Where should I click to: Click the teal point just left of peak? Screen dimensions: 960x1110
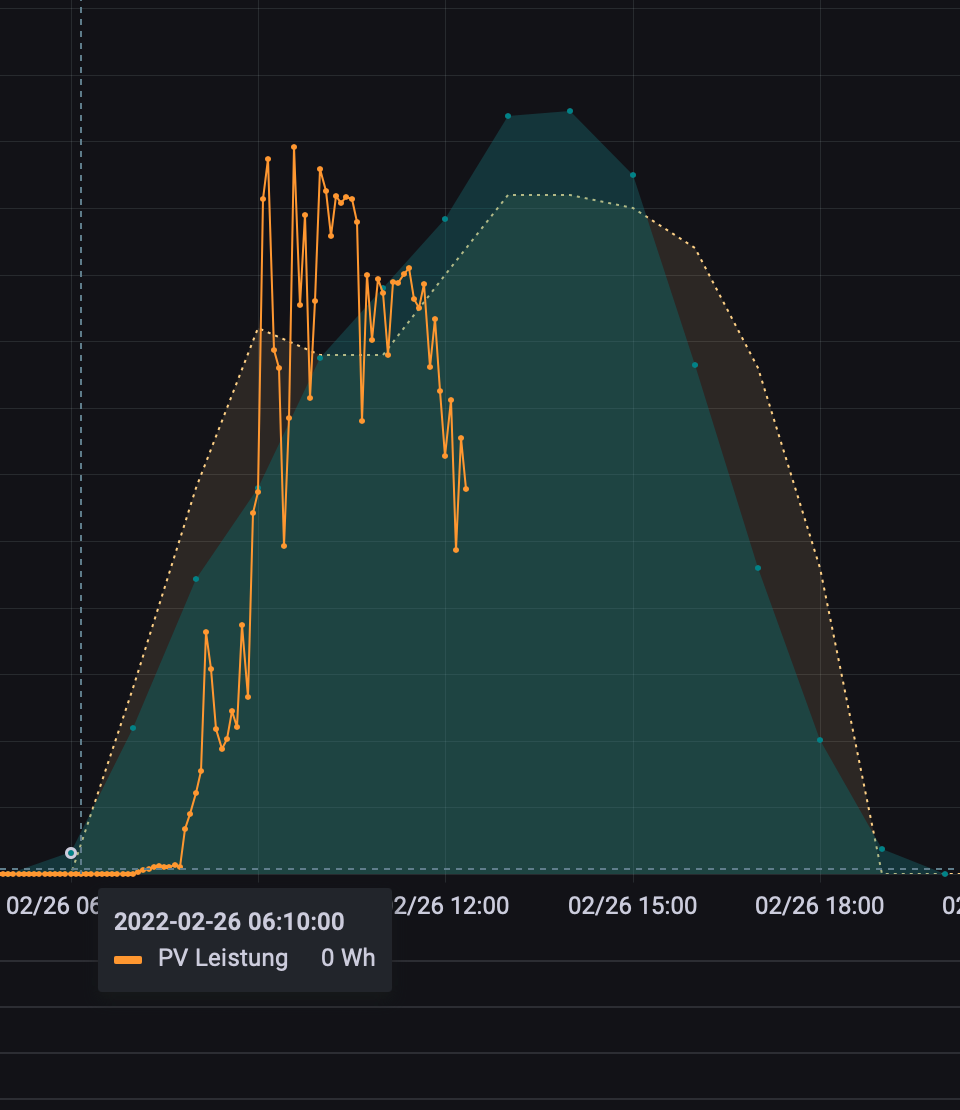pos(508,116)
